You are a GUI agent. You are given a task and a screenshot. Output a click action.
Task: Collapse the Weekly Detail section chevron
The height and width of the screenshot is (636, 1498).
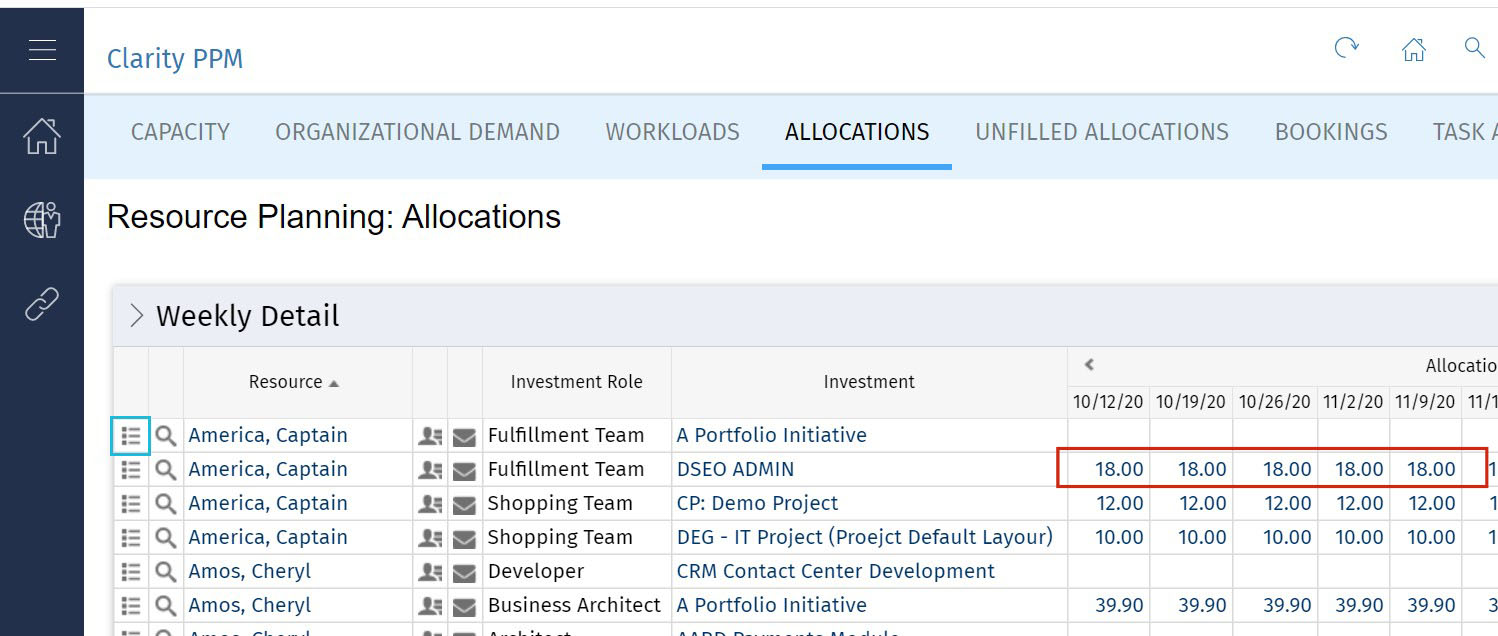[137, 316]
